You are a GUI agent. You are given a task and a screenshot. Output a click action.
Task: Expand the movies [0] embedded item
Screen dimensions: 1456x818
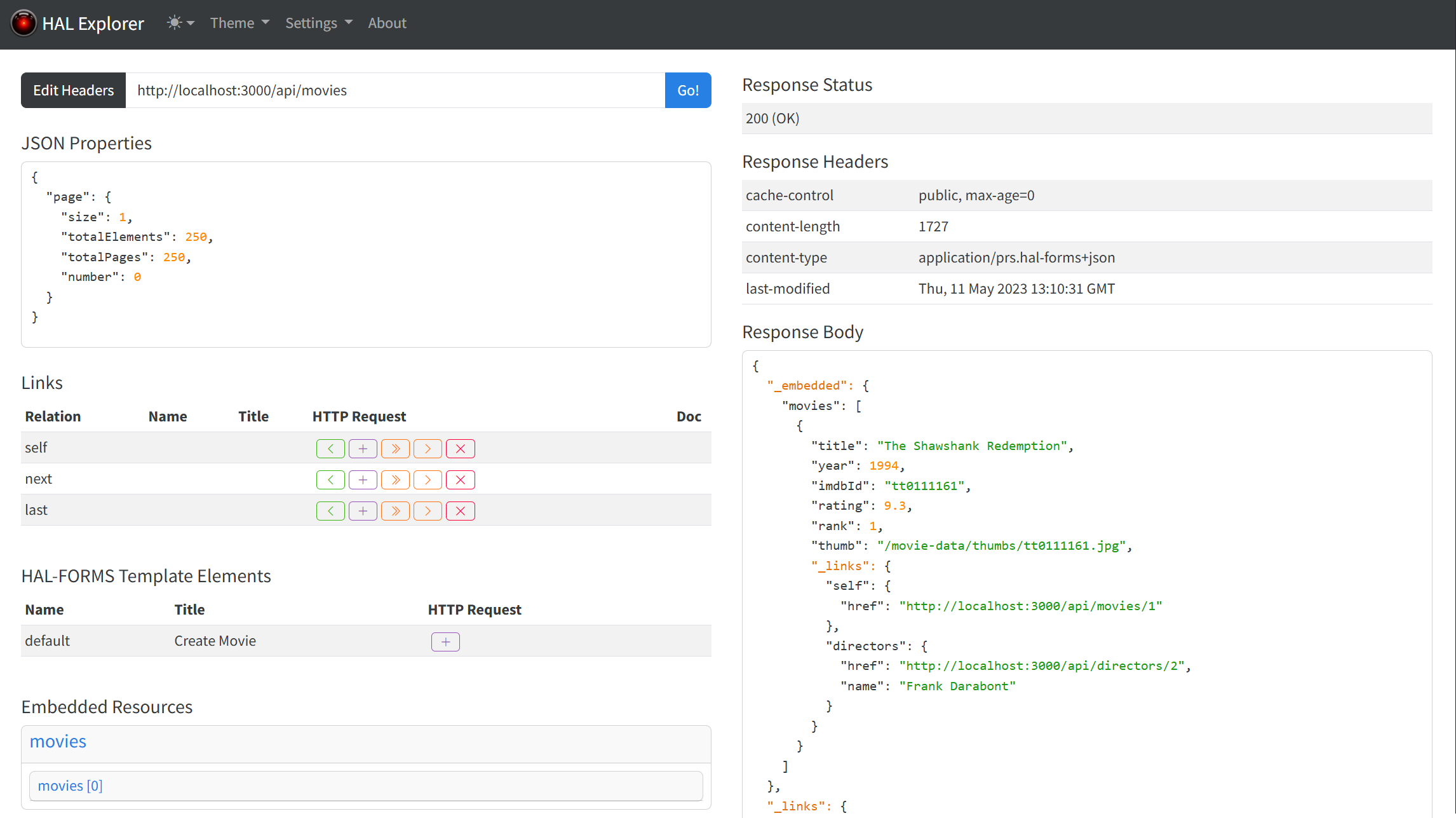click(x=70, y=786)
